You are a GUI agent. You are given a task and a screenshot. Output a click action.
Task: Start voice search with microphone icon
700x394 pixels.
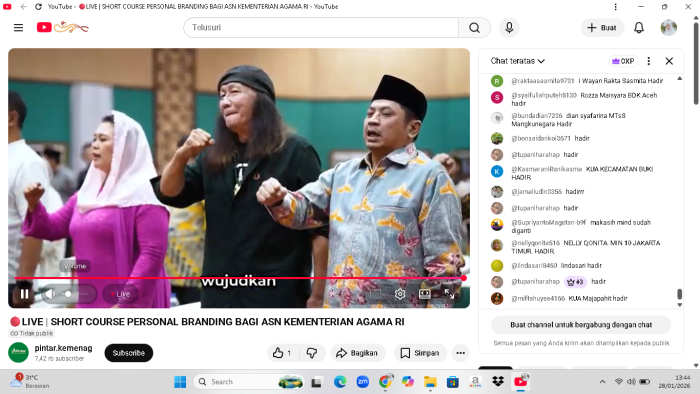click(x=509, y=28)
